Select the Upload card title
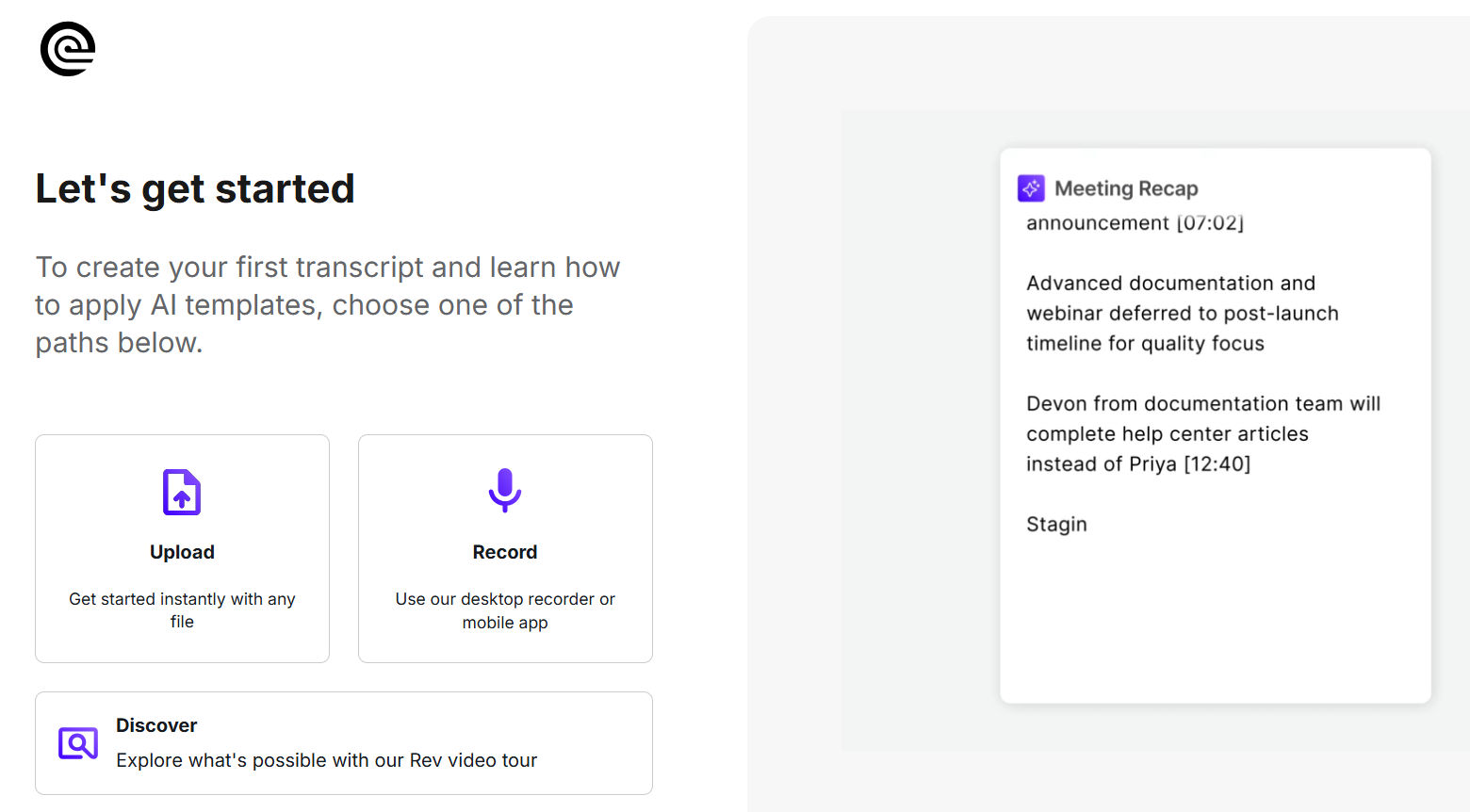This screenshot has width=1470, height=812. coord(182,552)
